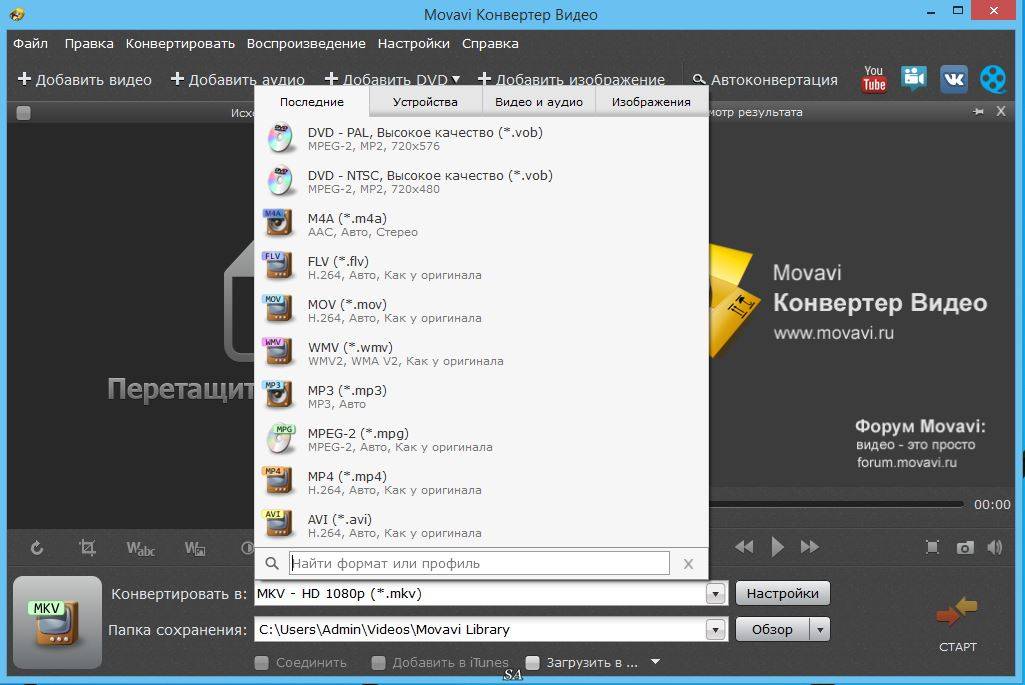Screen dimensions: 1025x685
Task: Expand the Загрузить в dropdown arrow
Action: pyautogui.click(x=656, y=662)
